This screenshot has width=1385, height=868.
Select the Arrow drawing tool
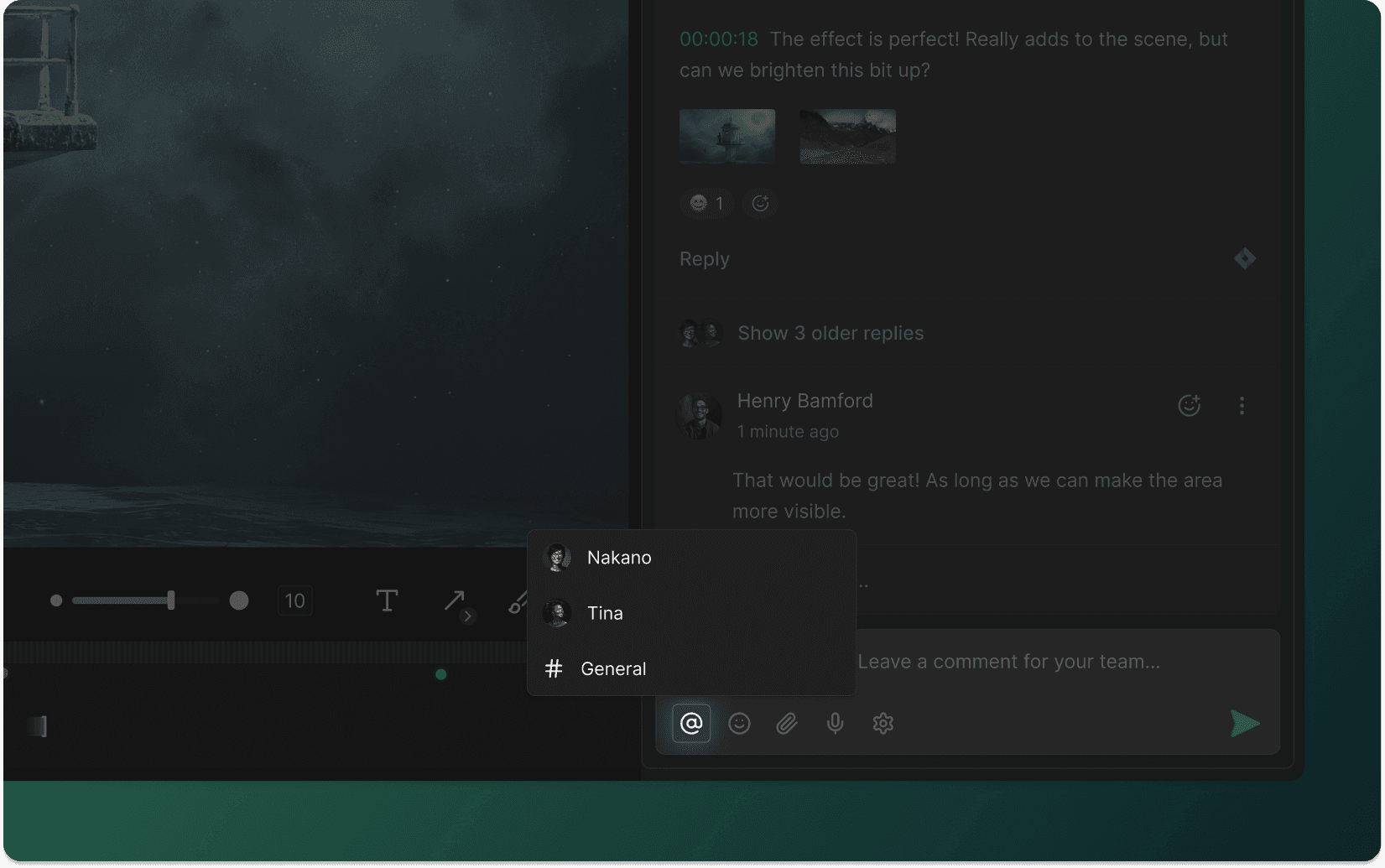(454, 600)
